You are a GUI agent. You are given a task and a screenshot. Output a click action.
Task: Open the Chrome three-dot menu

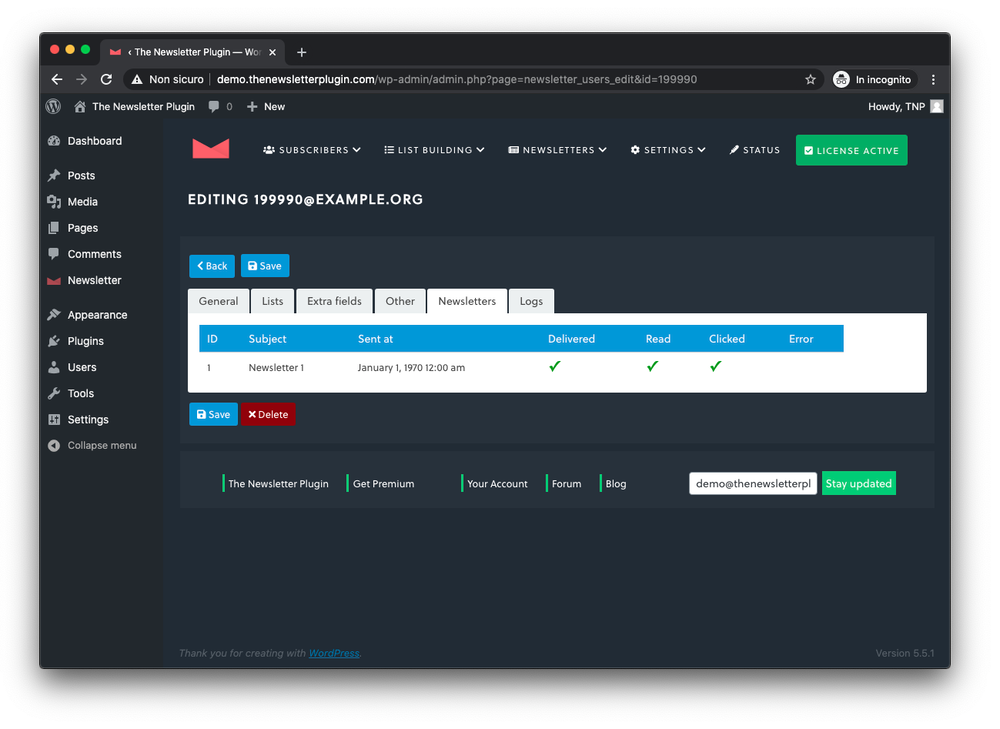pos(933,80)
